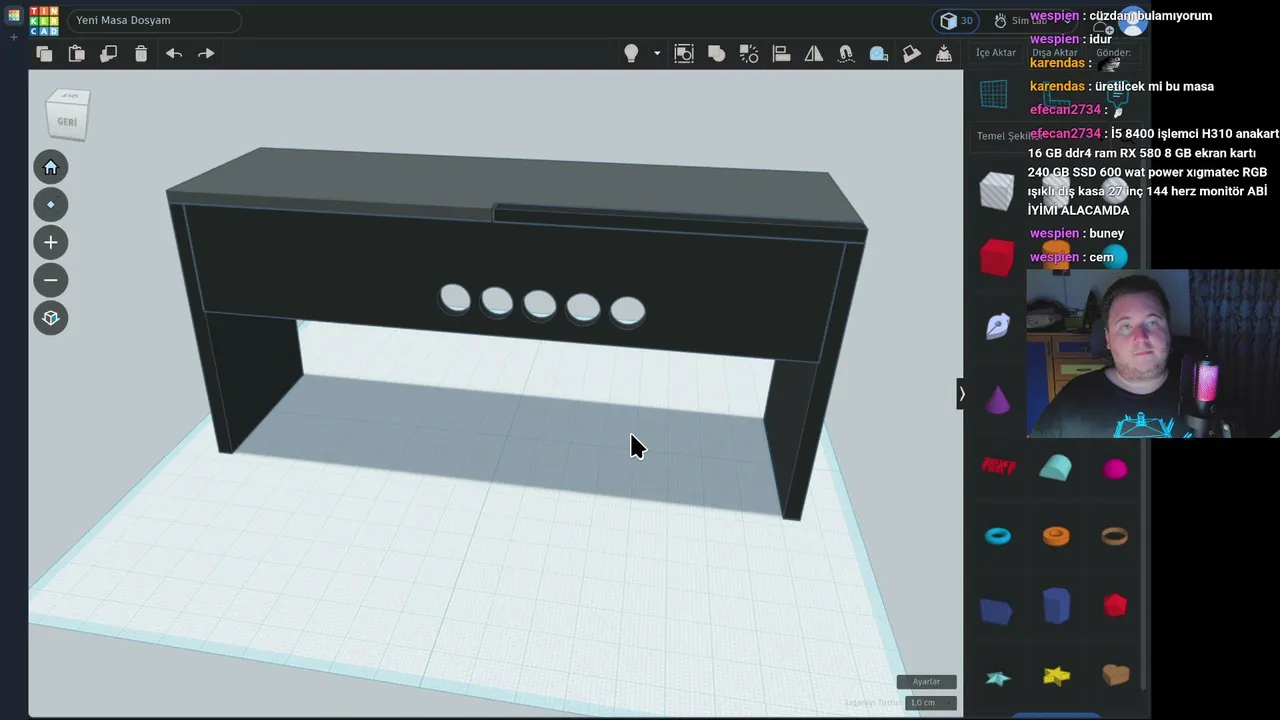Collapse the shapes panel with the arrow handle
Viewport: 1280px width, 720px height.
961,394
